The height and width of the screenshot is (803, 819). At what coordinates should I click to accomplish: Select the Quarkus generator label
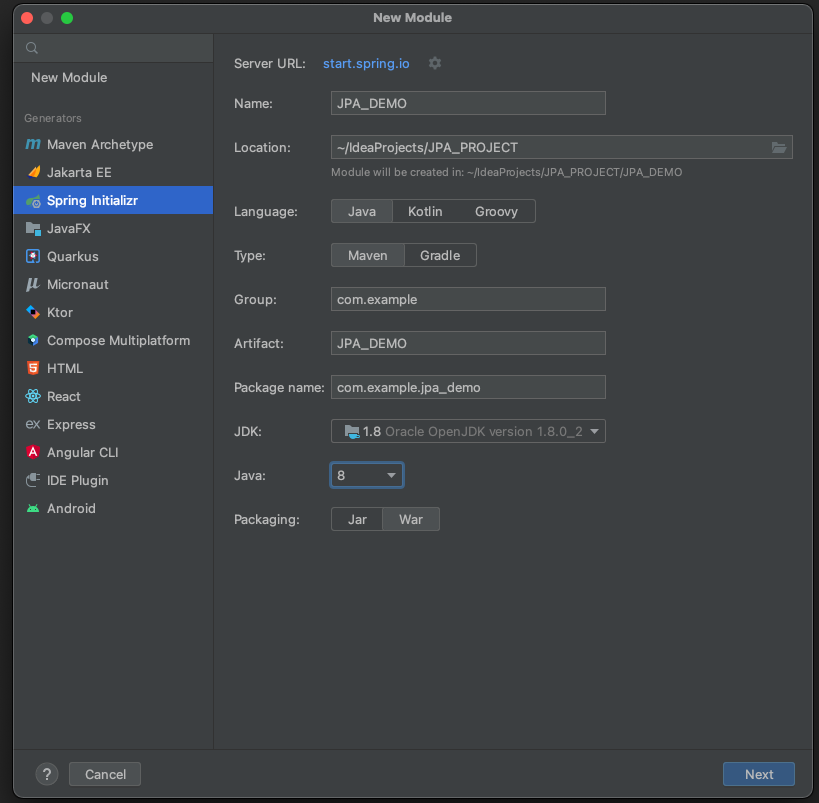tap(73, 256)
